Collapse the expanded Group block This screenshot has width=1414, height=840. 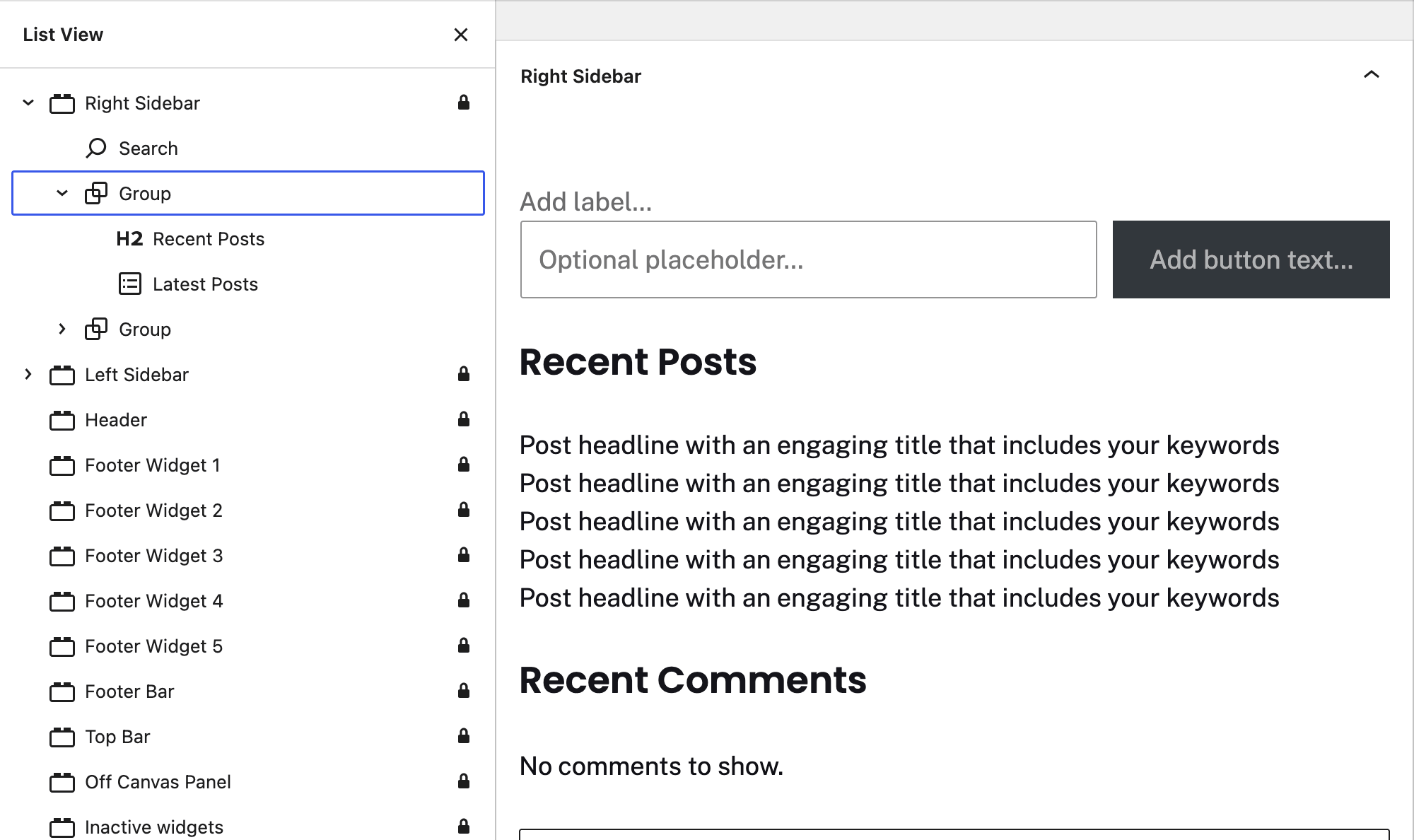click(62, 194)
